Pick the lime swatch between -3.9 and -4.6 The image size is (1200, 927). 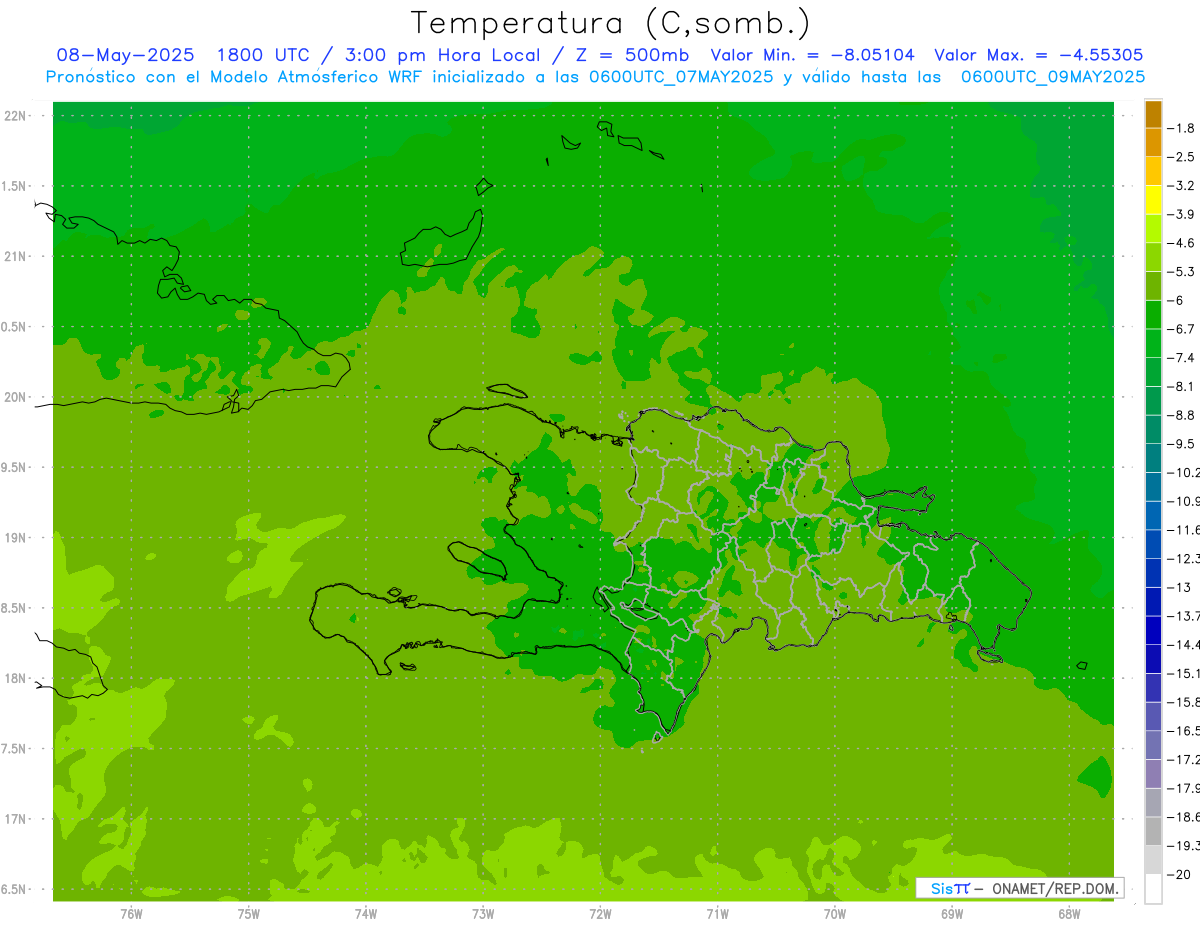click(x=1153, y=229)
